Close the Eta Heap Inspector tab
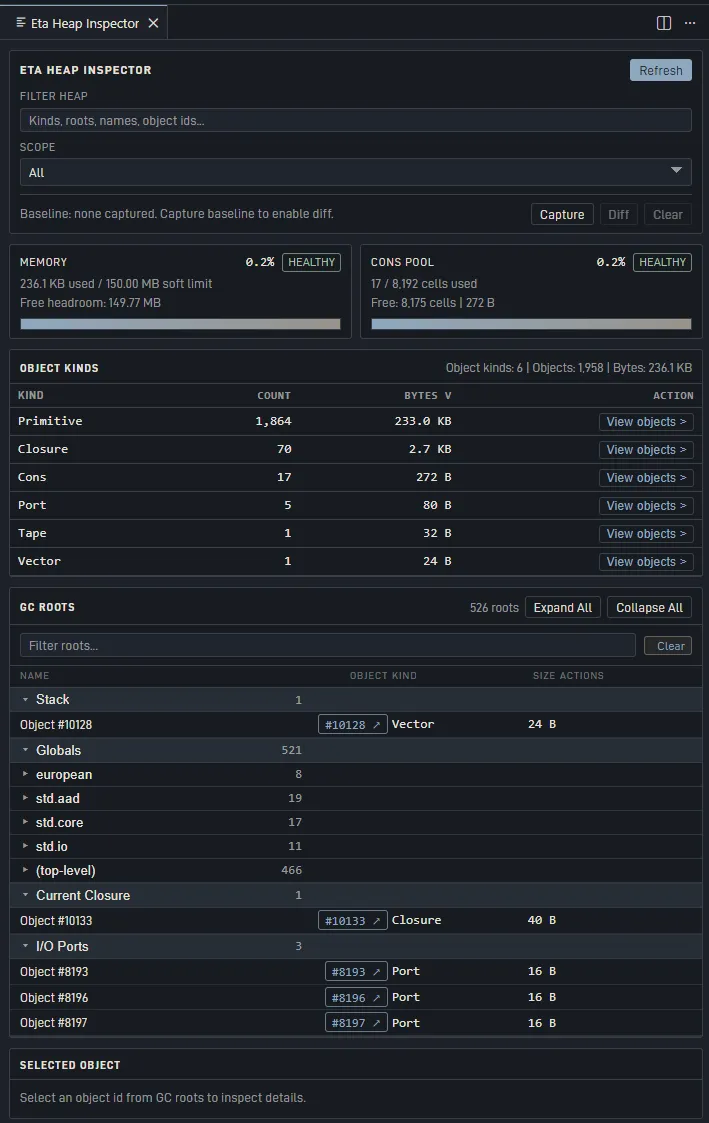The width and height of the screenshot is (709, 1123). (153, 23)
